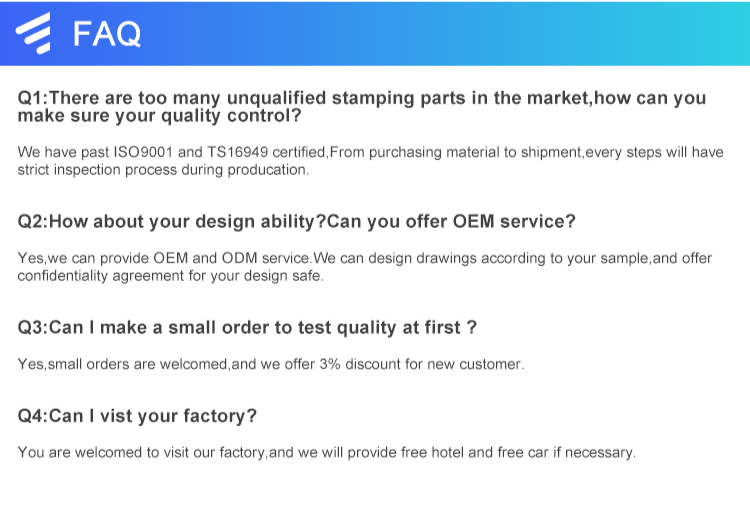
Task: Click the TS16949 certification text
Action: pyautogui.click(x=243, y=152)
